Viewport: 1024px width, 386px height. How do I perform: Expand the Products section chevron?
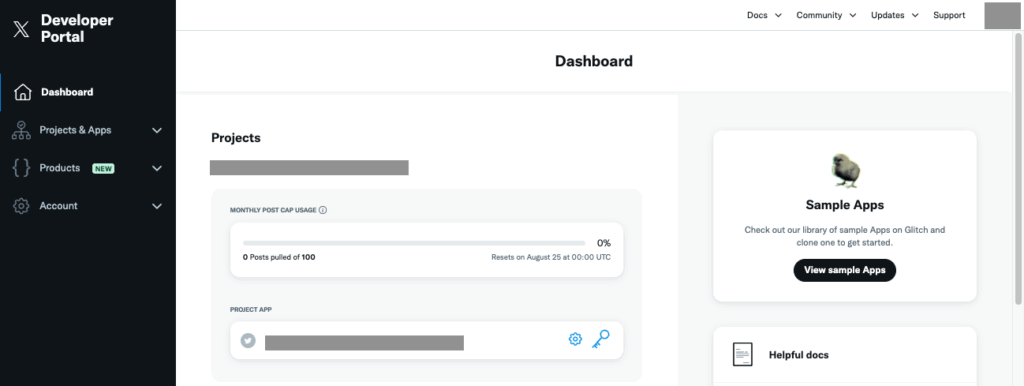click(x=157, y=169)
